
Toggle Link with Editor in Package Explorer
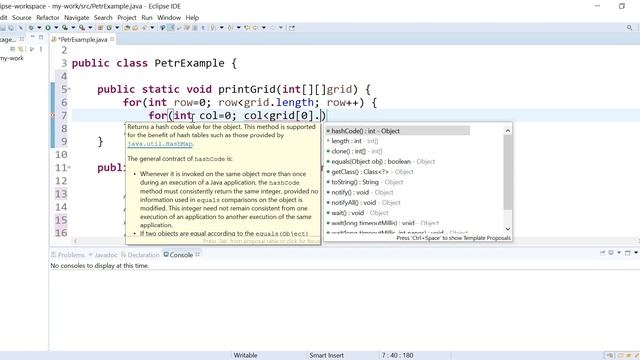coord(20,49)
